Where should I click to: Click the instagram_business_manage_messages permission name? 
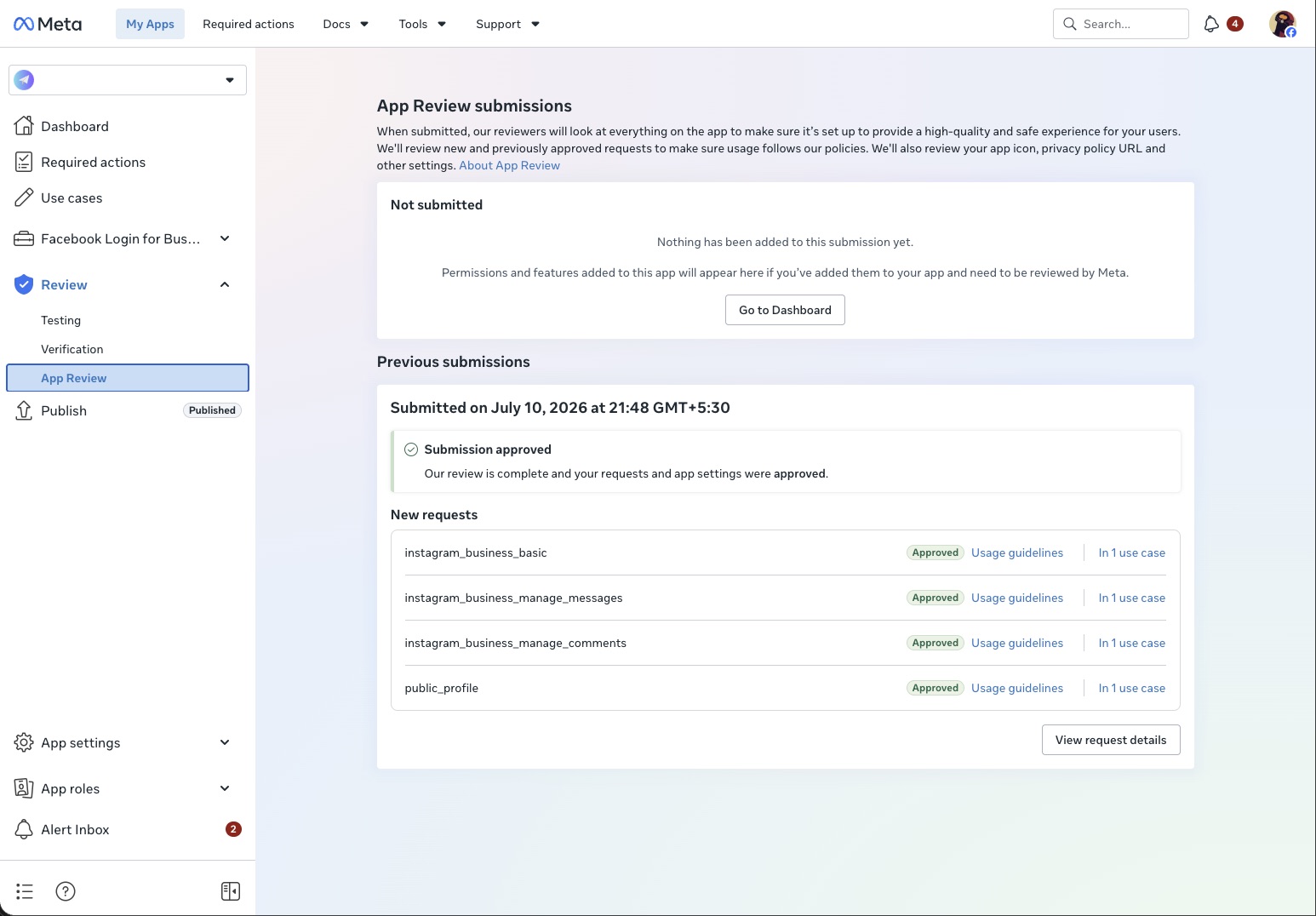[513, 598]
